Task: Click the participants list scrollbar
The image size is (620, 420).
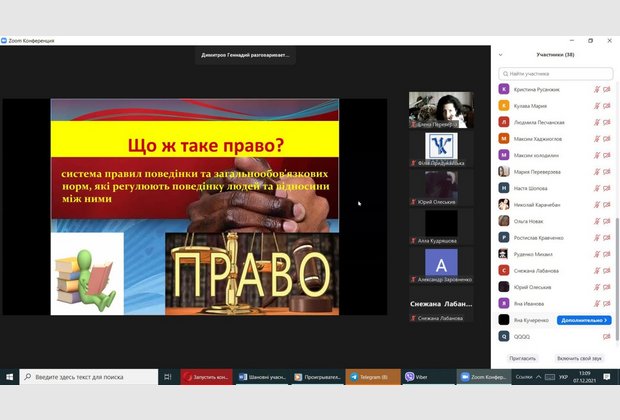Action: click(617, 279)
